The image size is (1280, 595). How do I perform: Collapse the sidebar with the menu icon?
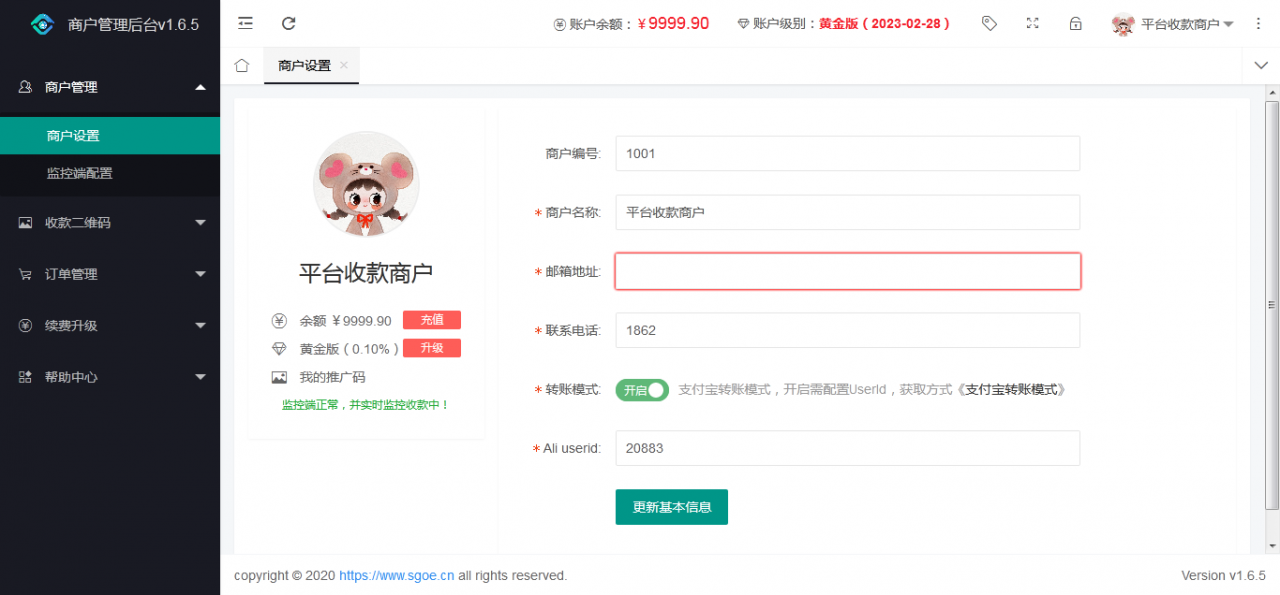click(x=245, y=22)
